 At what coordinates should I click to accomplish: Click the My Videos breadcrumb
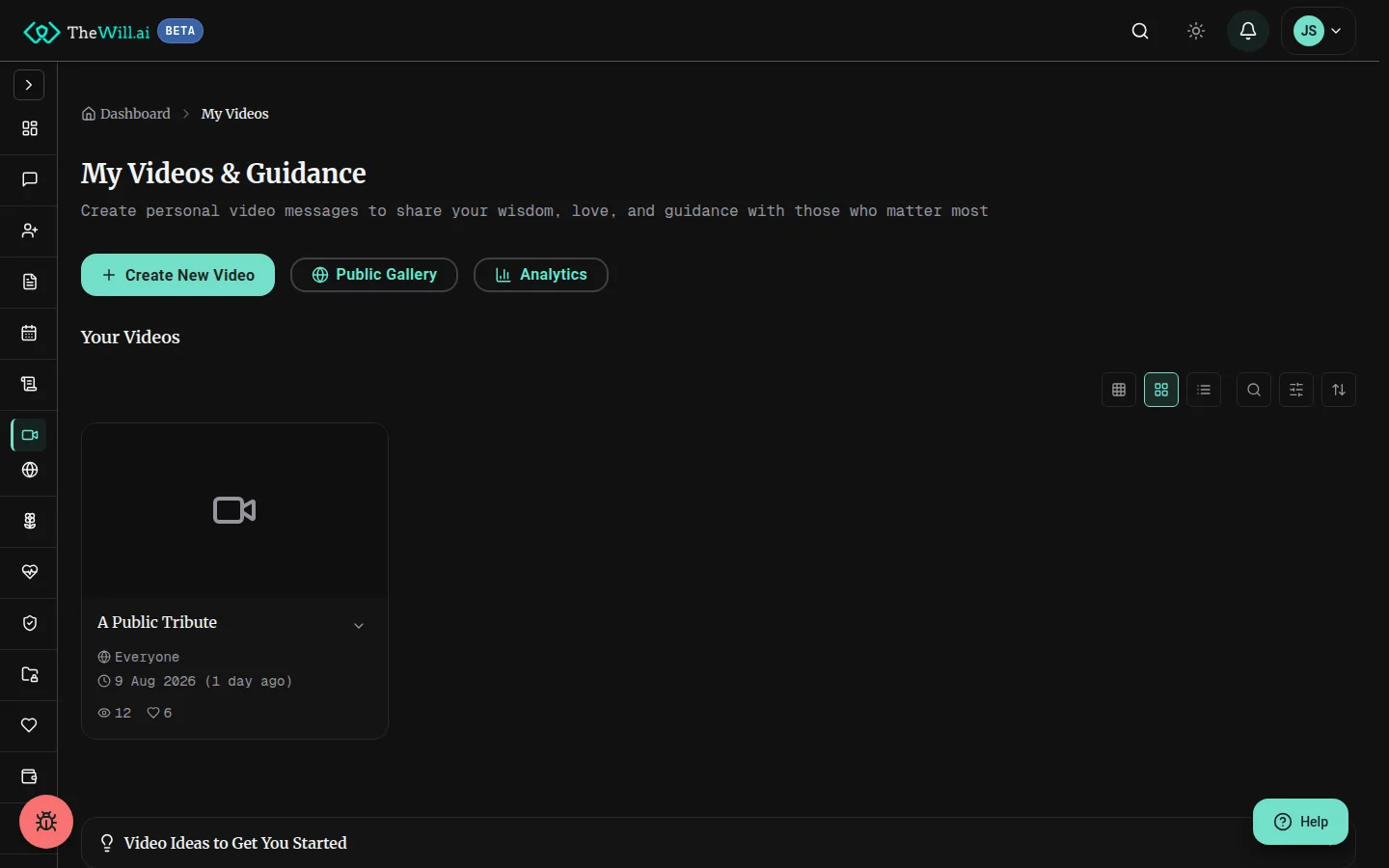[x=235, y=114]
